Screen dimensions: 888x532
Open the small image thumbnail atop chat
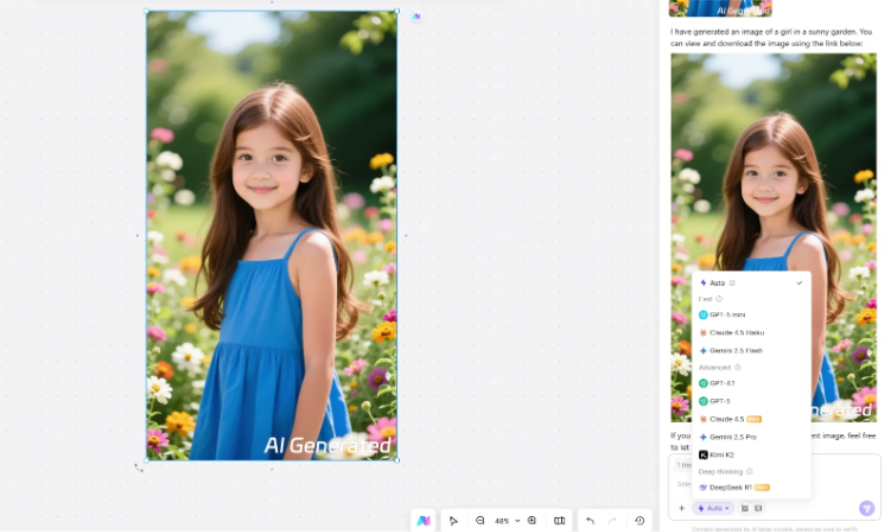pos(720,8)
